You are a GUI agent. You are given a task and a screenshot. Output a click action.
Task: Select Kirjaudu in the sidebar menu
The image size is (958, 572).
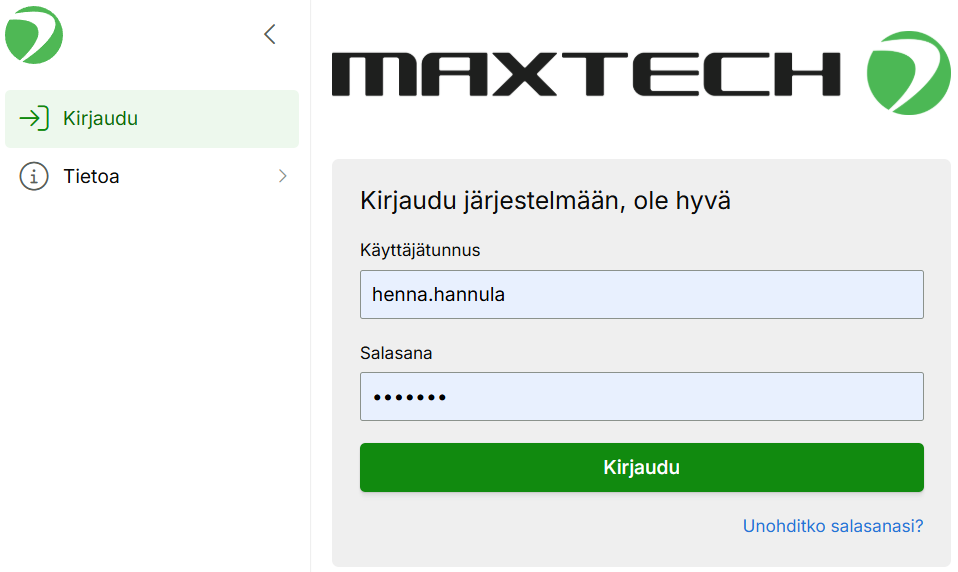click(152, 119)
